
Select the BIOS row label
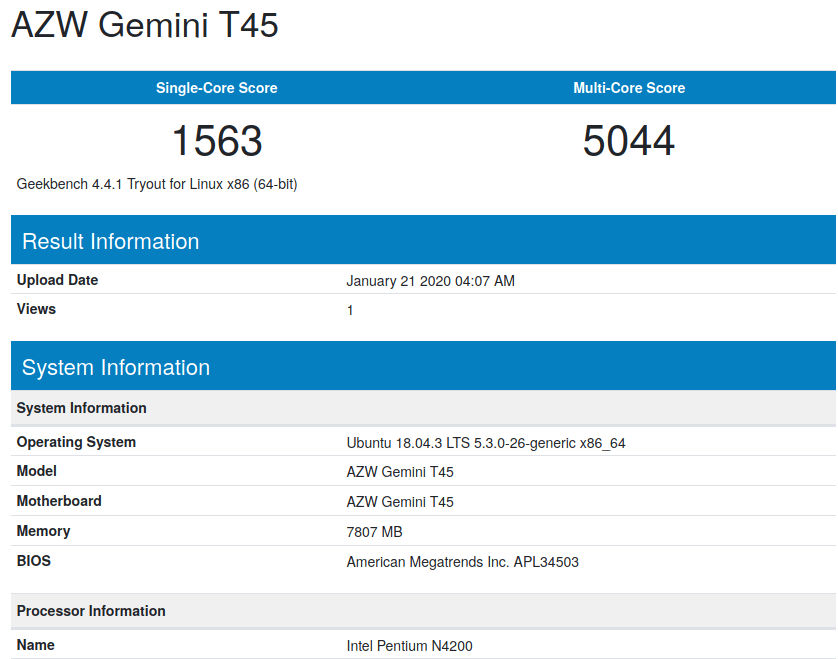click(x=34, y=561)
